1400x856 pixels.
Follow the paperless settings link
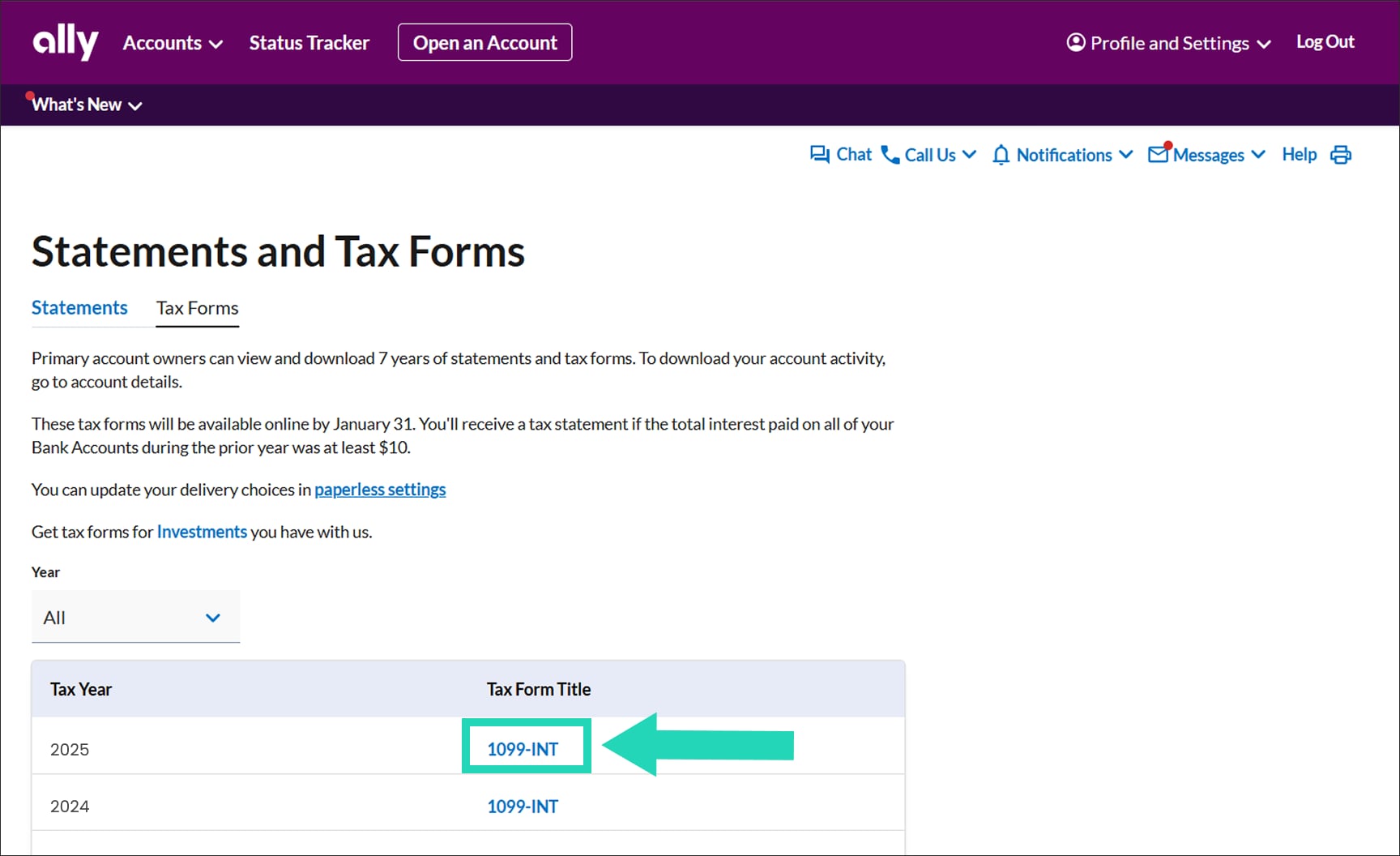click(x=380, y=490)
